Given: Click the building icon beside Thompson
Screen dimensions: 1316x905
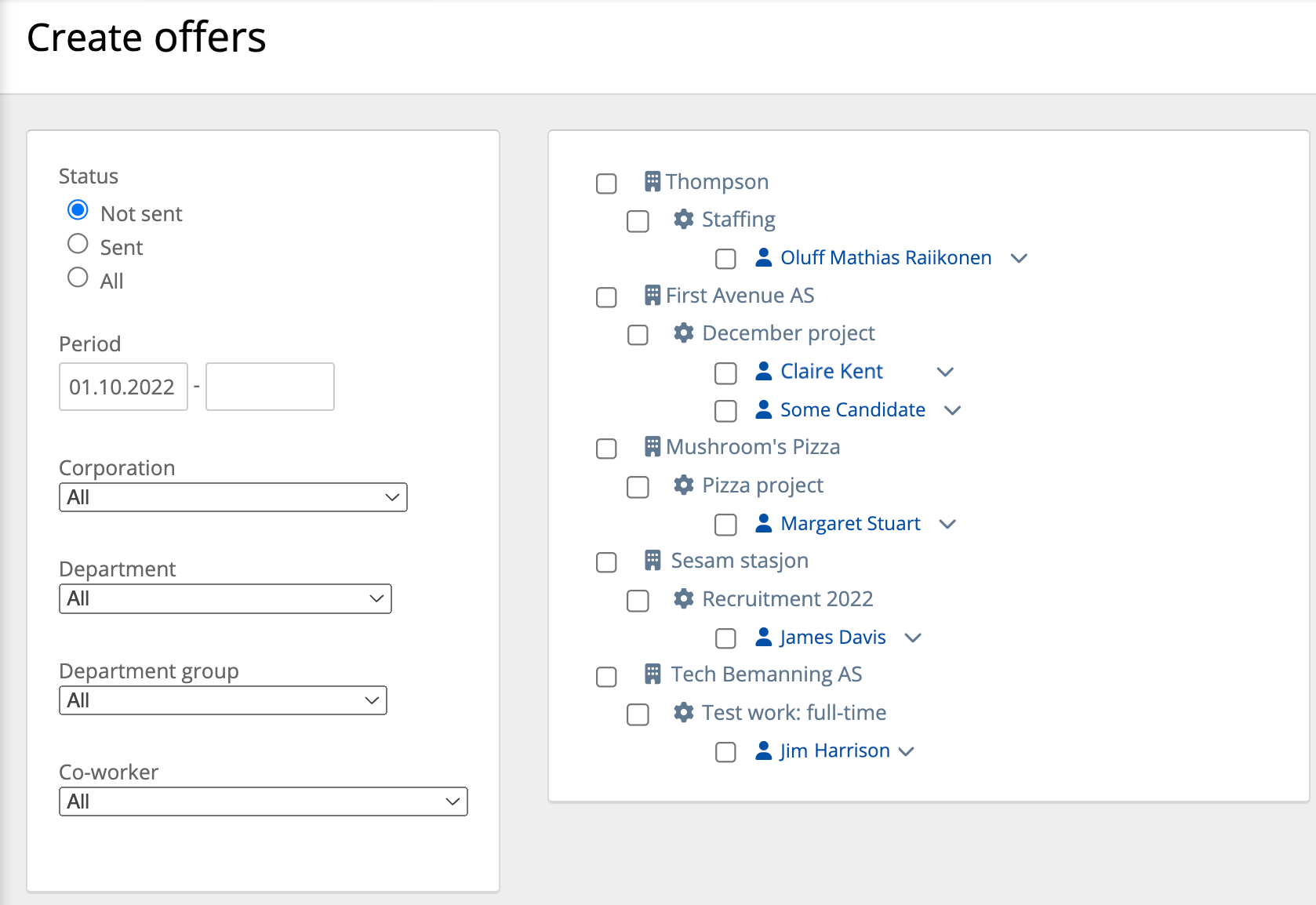Looking at the screenshot, I should point(652,182).
